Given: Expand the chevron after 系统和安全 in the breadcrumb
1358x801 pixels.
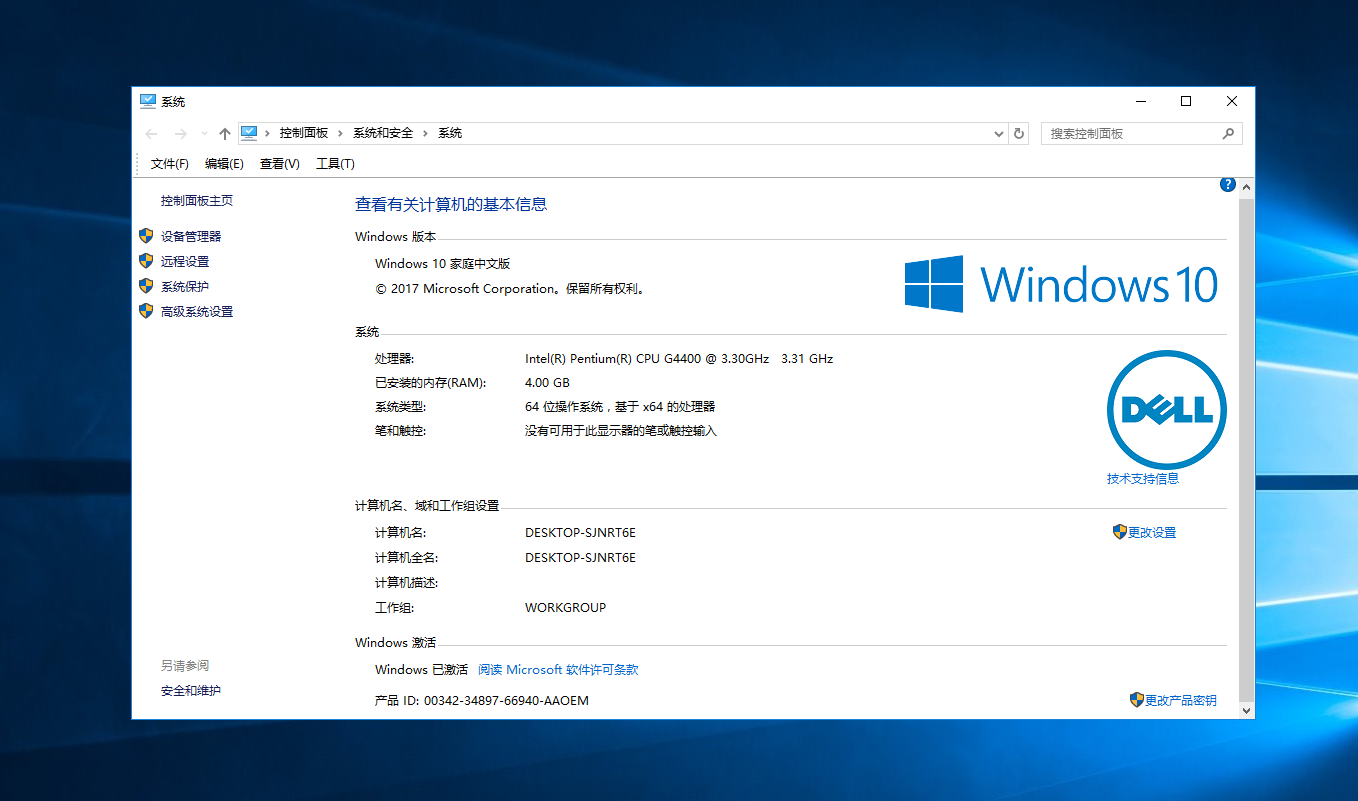Looking at the screenshot, I should (425, 133).
